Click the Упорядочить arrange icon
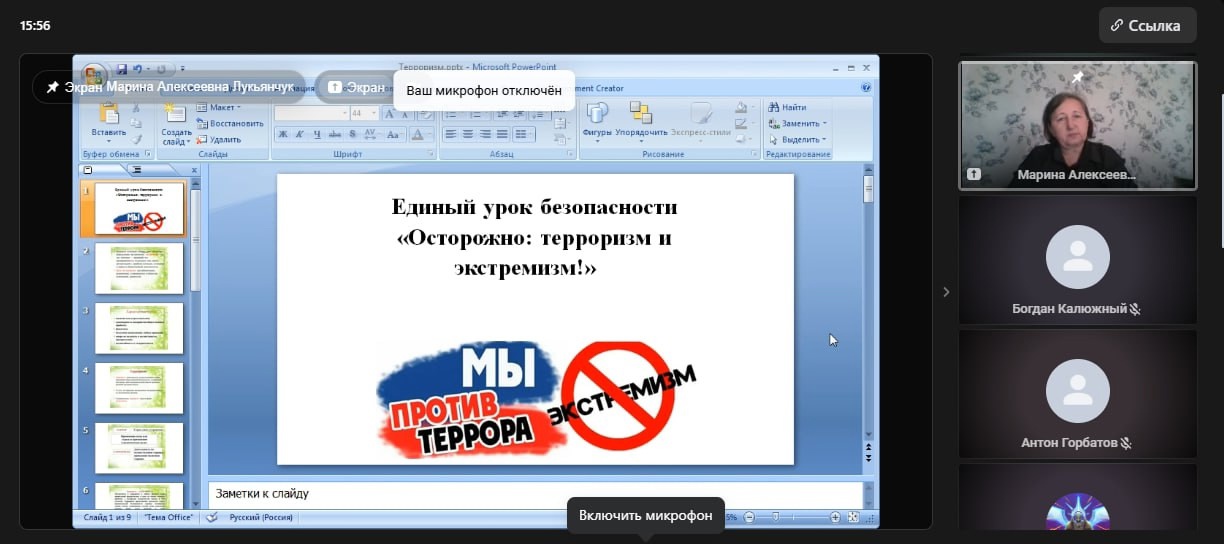1224x544 pixels. tap(640, 113)
